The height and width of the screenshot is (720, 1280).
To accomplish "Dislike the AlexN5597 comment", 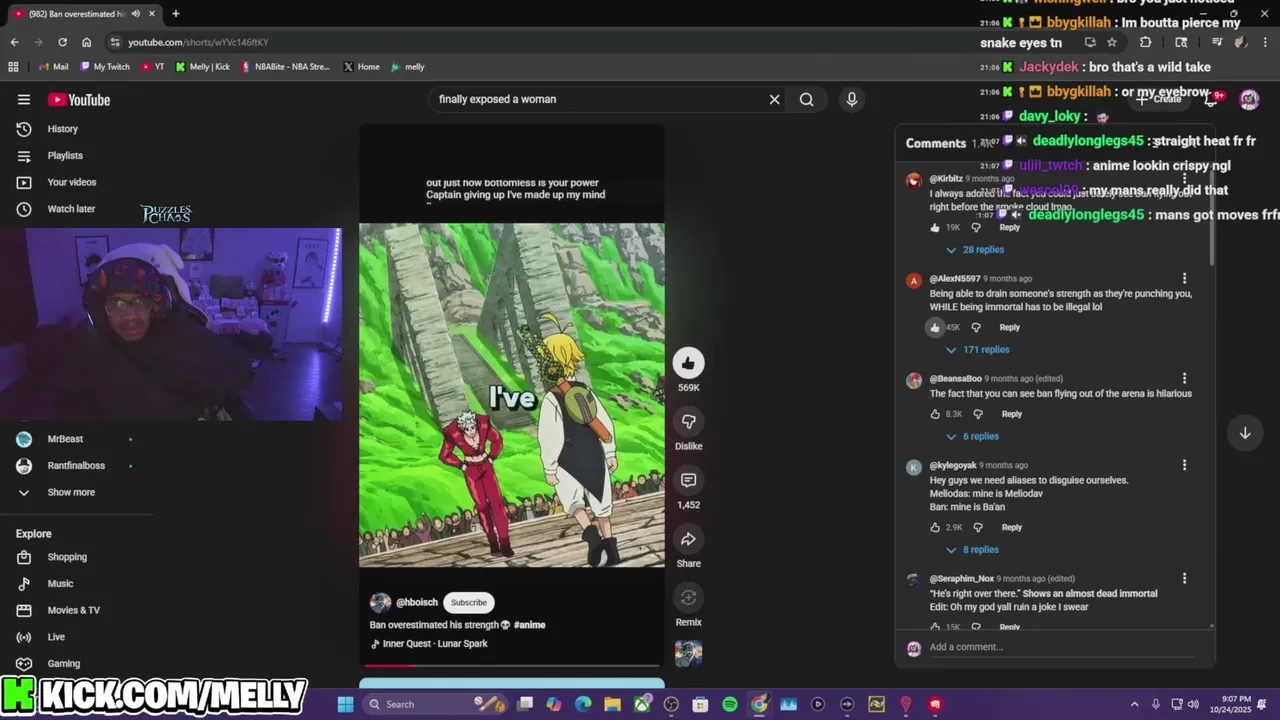I will coord(976,327).
